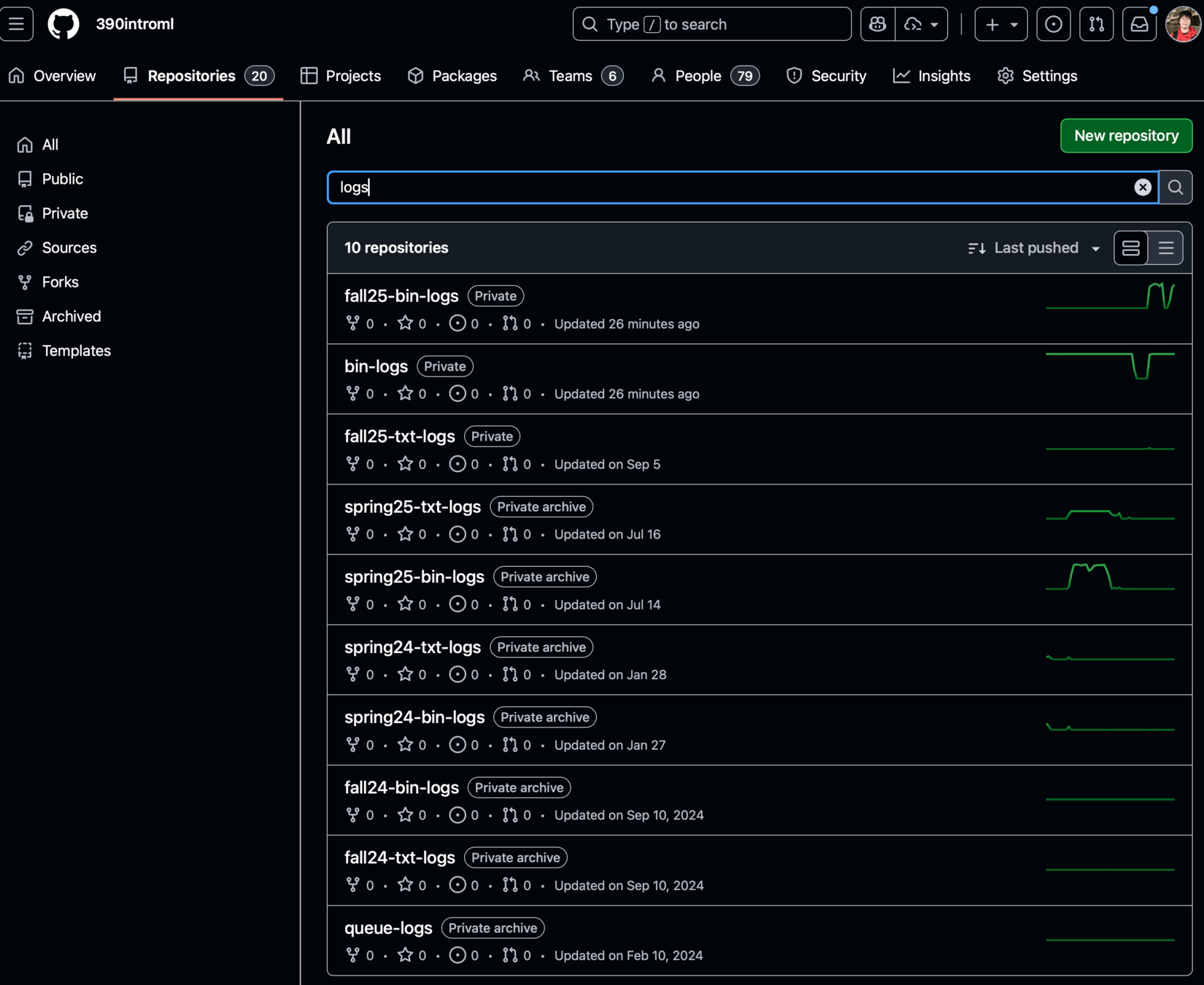
Task: Open the fall25-bin-logs repository
Action: click(x=401, y=295)
